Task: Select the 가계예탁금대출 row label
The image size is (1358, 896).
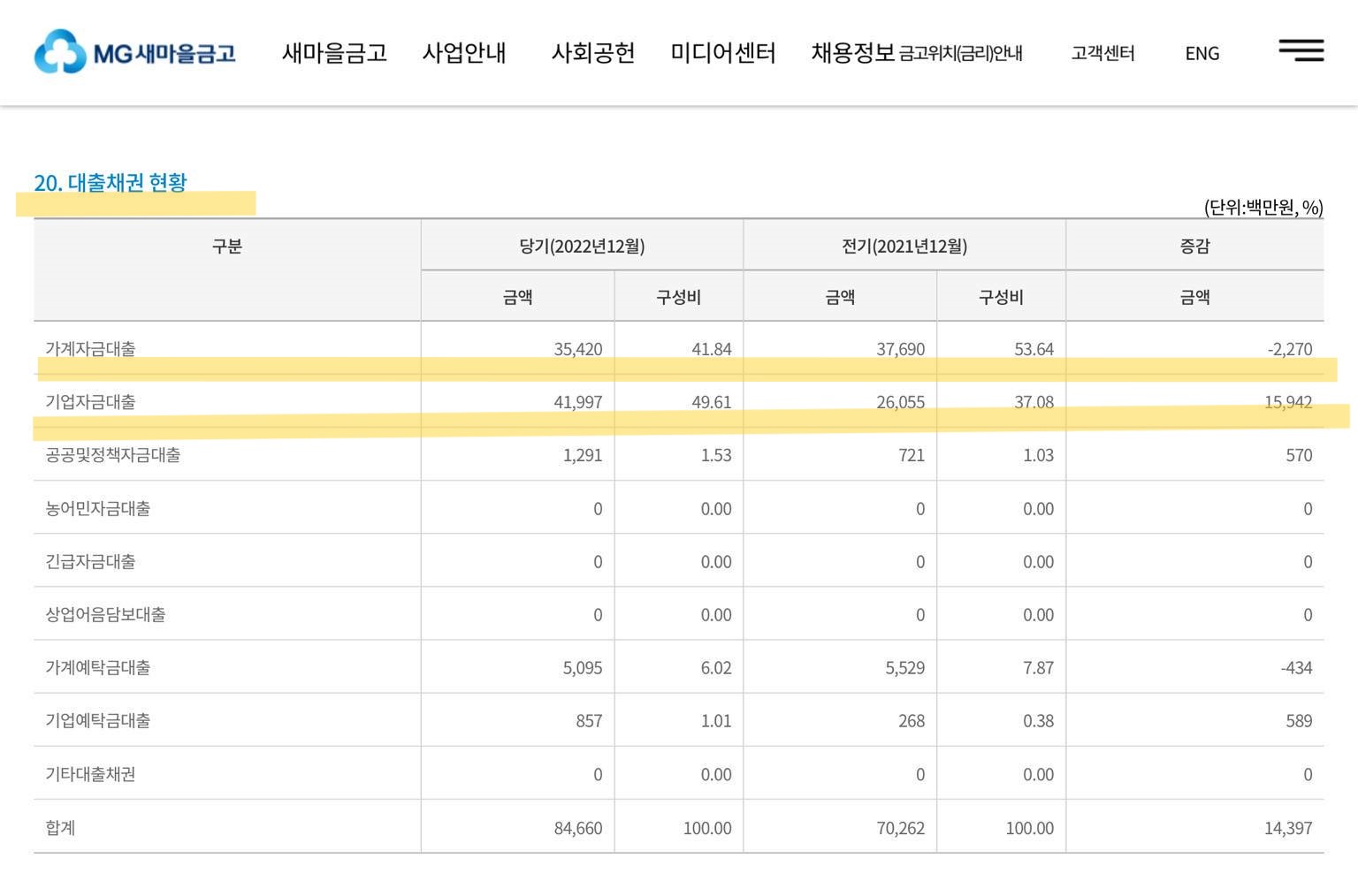Action: tap(98, 668)
